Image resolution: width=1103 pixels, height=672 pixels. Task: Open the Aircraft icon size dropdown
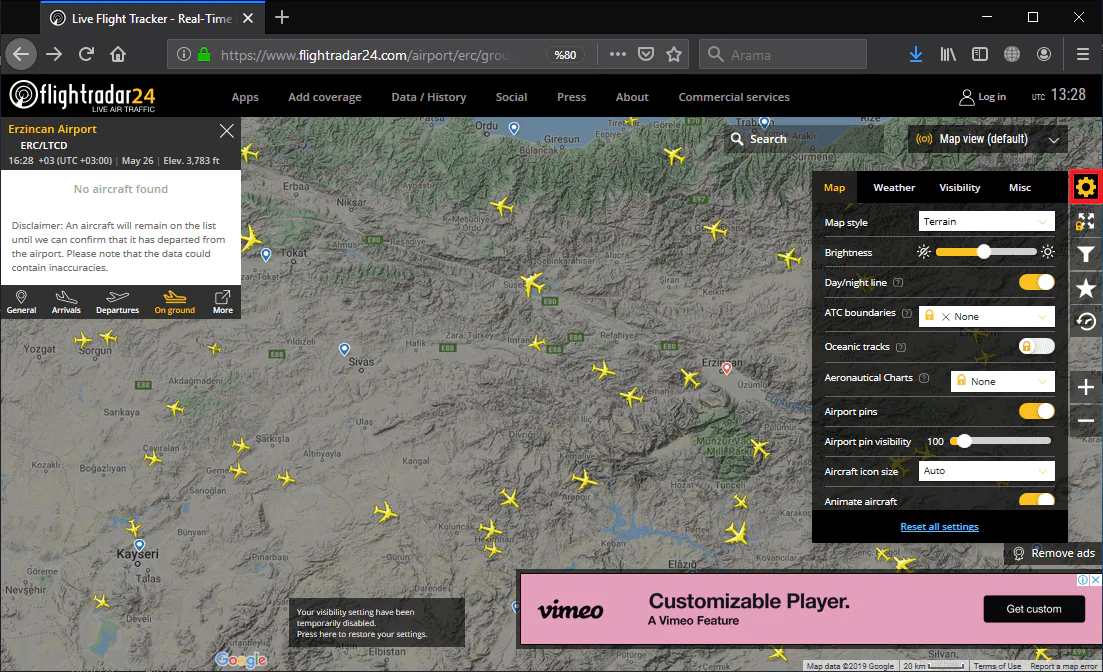click(986, 470)
